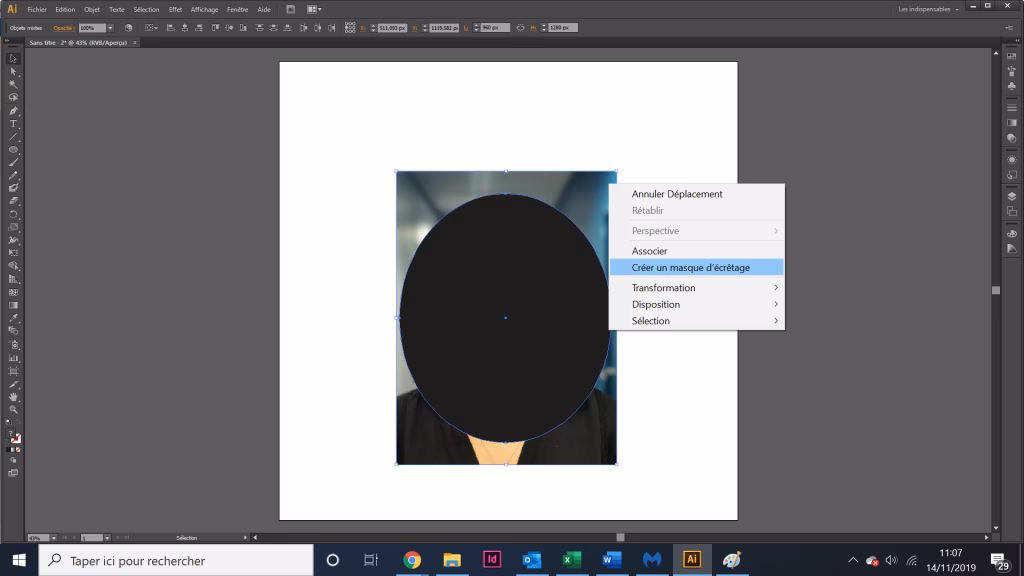Select the Eyedropper tool
The height and width of the screenshot is (576, 1024).
12,318
